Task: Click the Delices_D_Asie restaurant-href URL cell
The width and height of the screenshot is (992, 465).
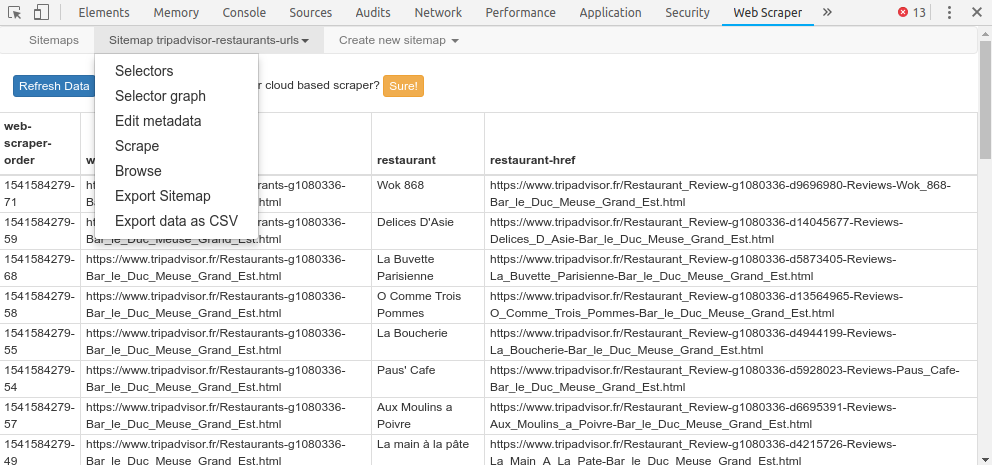Action: click(731, 231)
